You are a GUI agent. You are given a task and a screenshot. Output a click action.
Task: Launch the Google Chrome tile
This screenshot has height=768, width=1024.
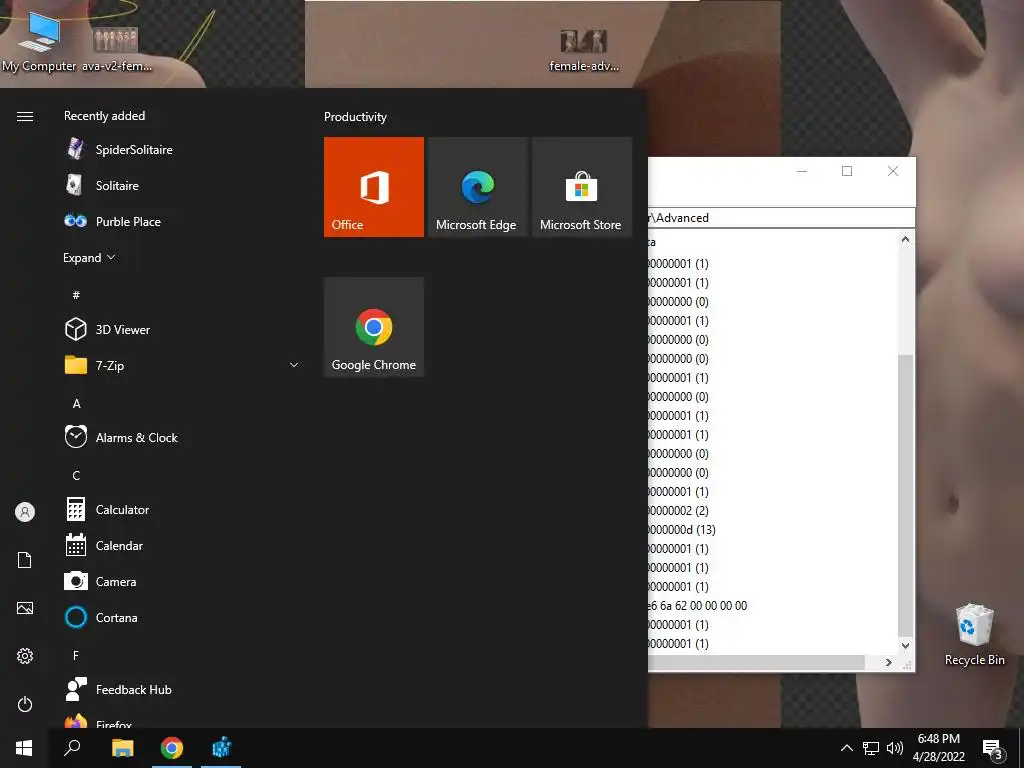[x=374, y=327]
